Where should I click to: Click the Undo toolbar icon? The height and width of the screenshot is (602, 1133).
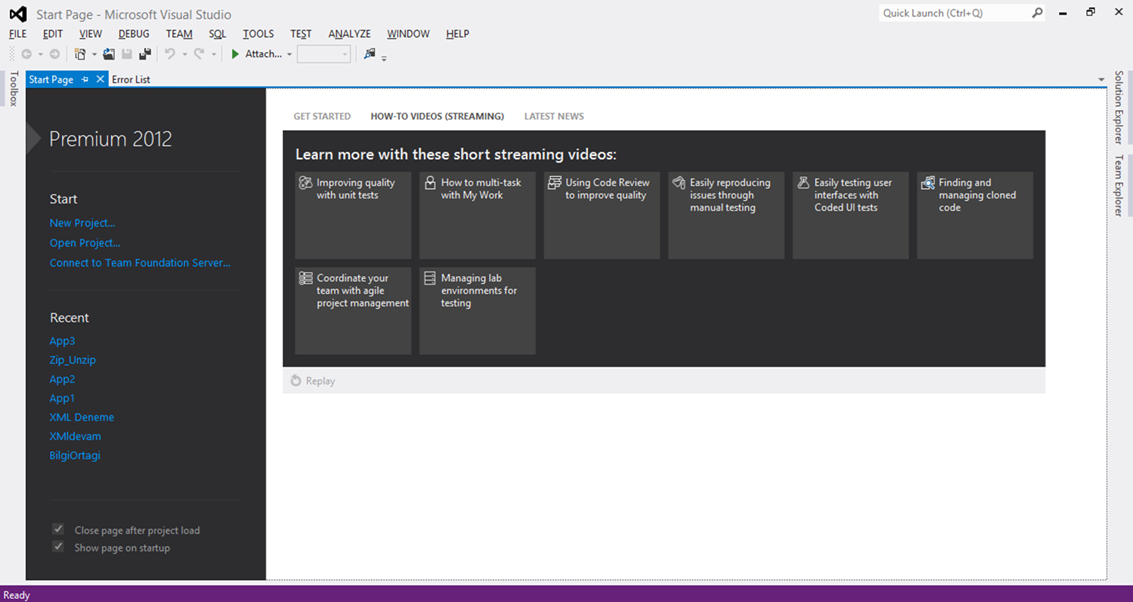(x=170, y=54)
